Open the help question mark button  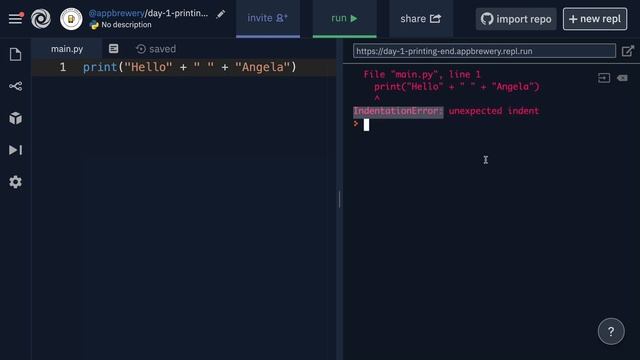611,331
